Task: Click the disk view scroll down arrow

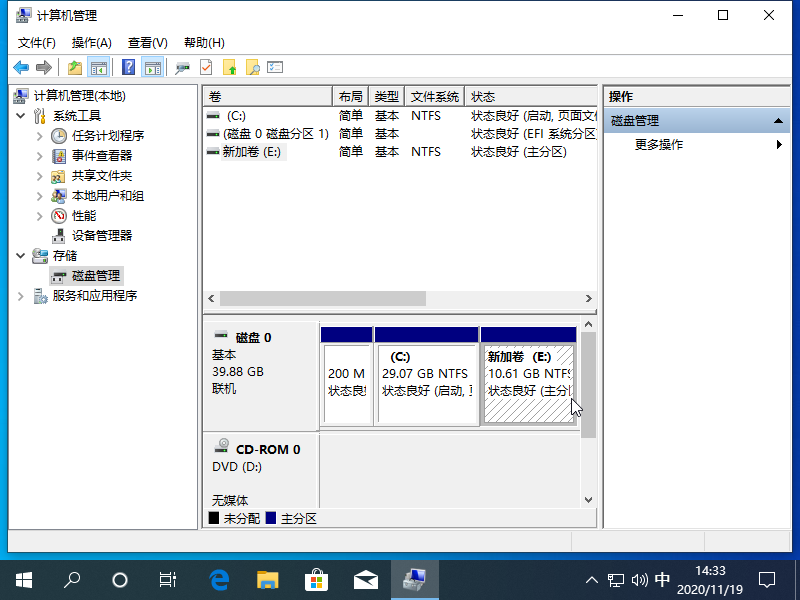Action: tap(588, 499)
